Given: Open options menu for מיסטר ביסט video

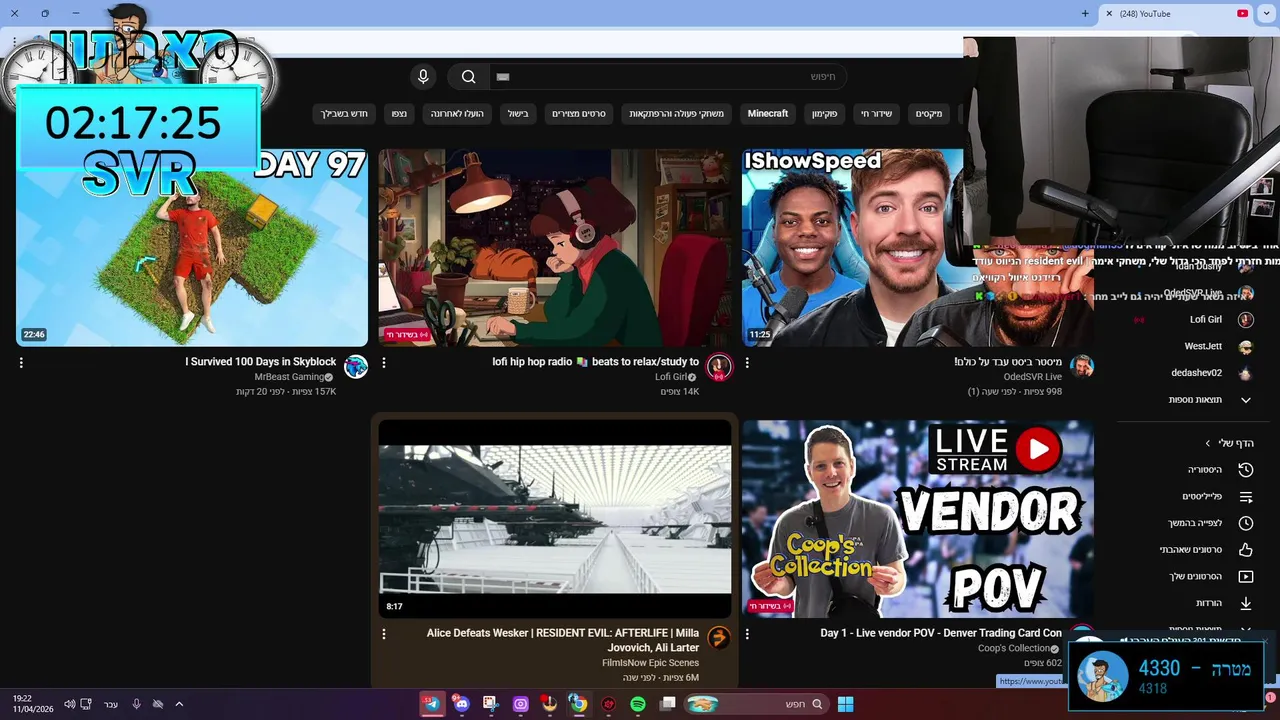Looking at the screenshot, I should tap(747, 363).
